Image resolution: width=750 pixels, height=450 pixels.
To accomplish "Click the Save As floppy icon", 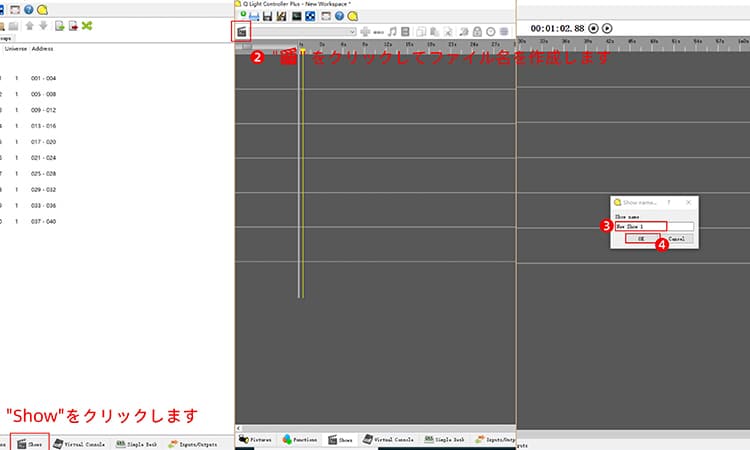I will click(x=281, y=16).
